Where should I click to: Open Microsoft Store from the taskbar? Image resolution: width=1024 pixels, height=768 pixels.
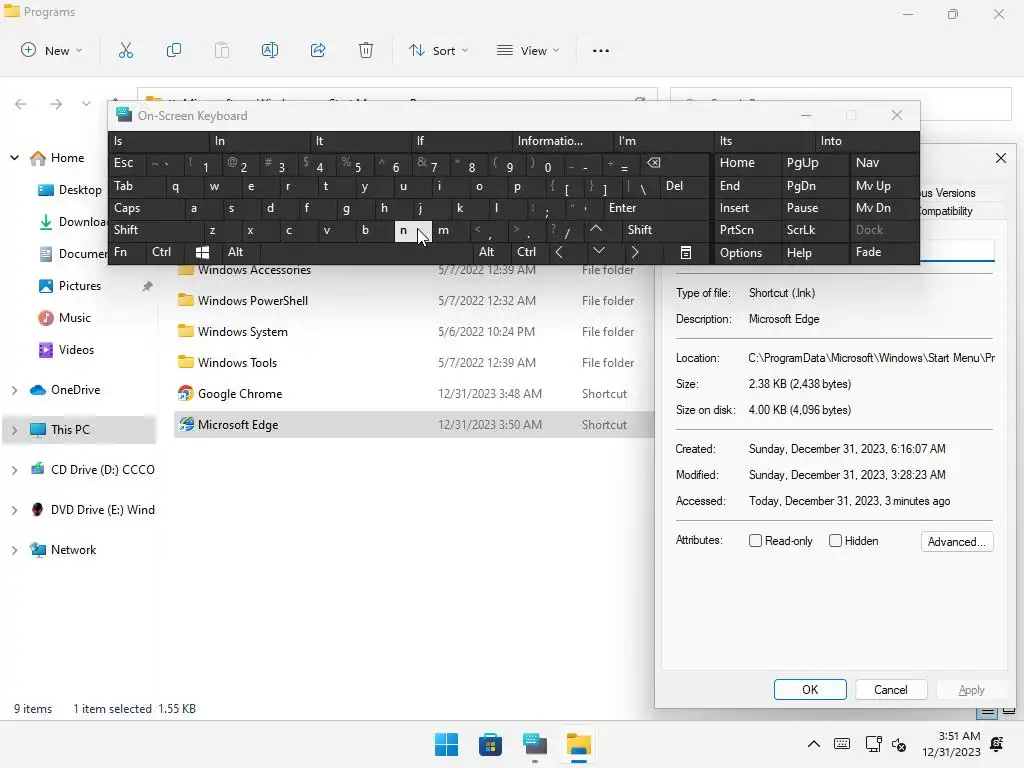point(490,744)
